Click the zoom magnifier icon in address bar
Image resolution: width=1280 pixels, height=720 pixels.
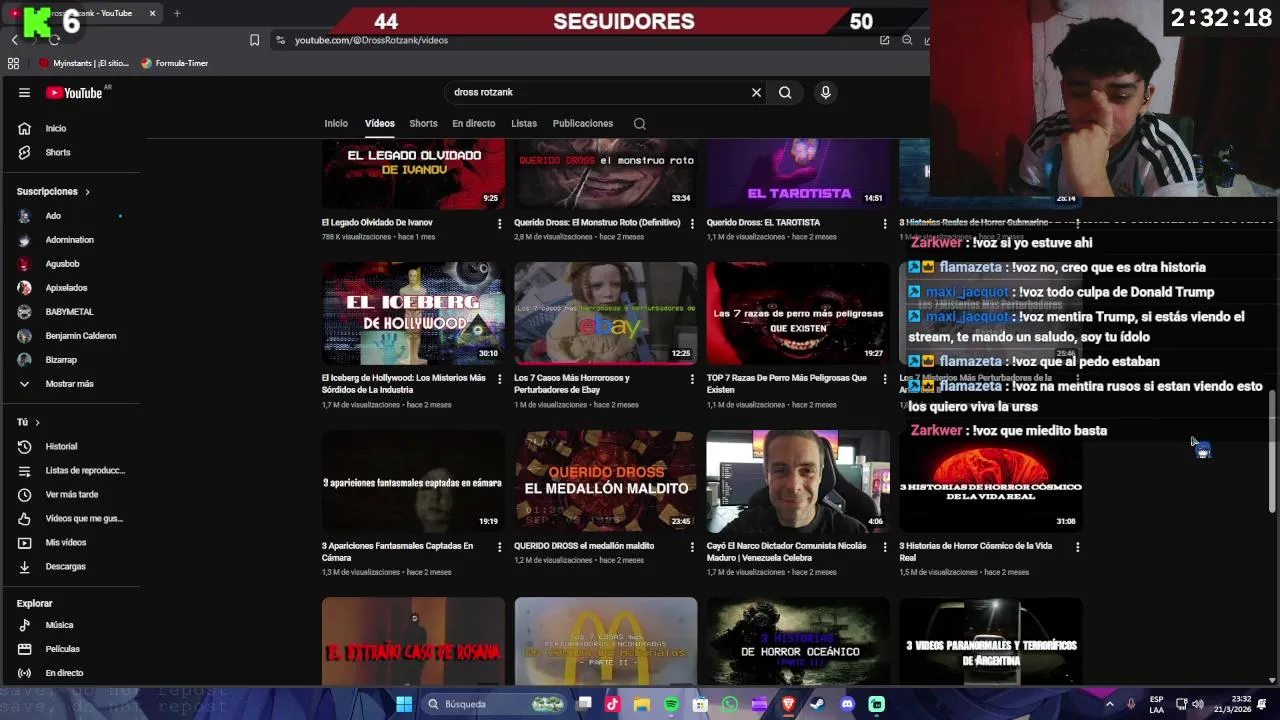tap(907, 40)
